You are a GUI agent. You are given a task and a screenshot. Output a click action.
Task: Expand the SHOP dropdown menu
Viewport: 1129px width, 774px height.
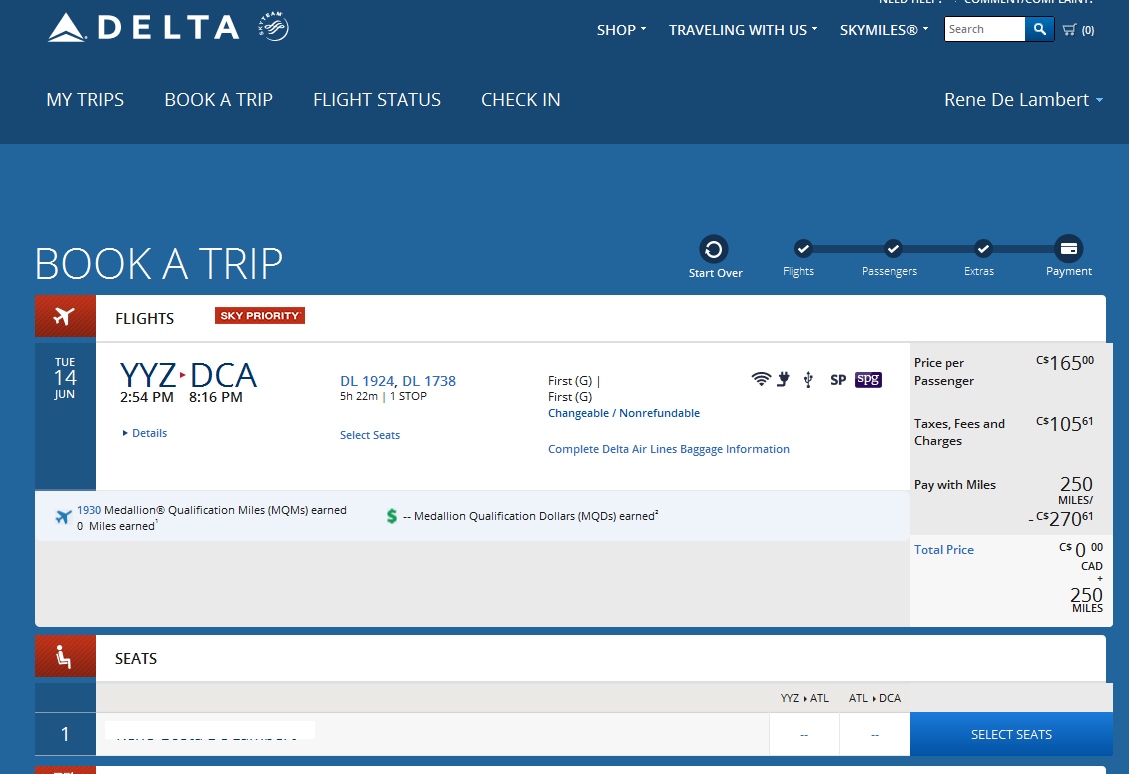coord(621,30)
